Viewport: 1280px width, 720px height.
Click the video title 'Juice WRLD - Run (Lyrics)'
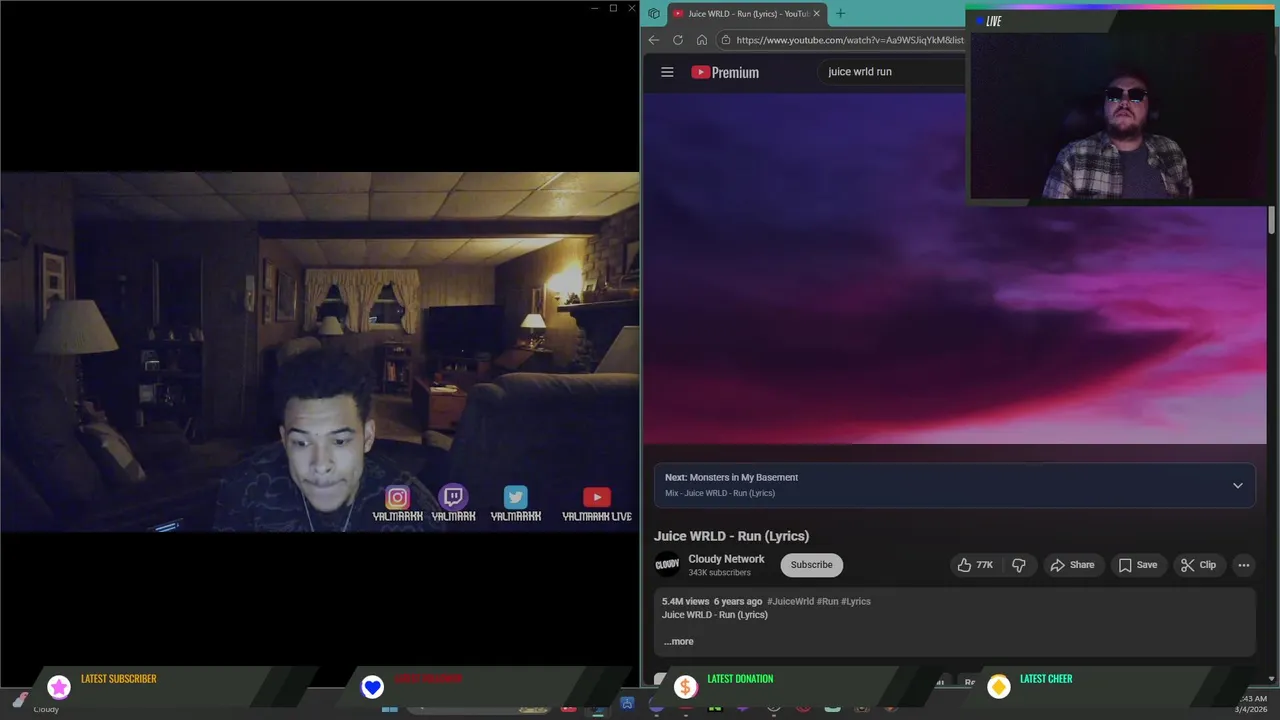(731, 536)
